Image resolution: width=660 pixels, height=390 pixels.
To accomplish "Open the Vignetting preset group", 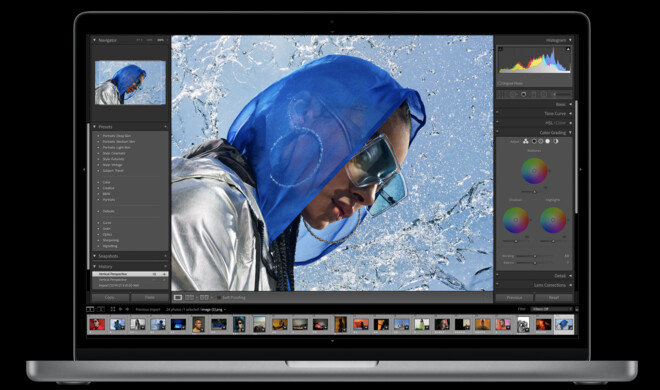I will 110,246.
